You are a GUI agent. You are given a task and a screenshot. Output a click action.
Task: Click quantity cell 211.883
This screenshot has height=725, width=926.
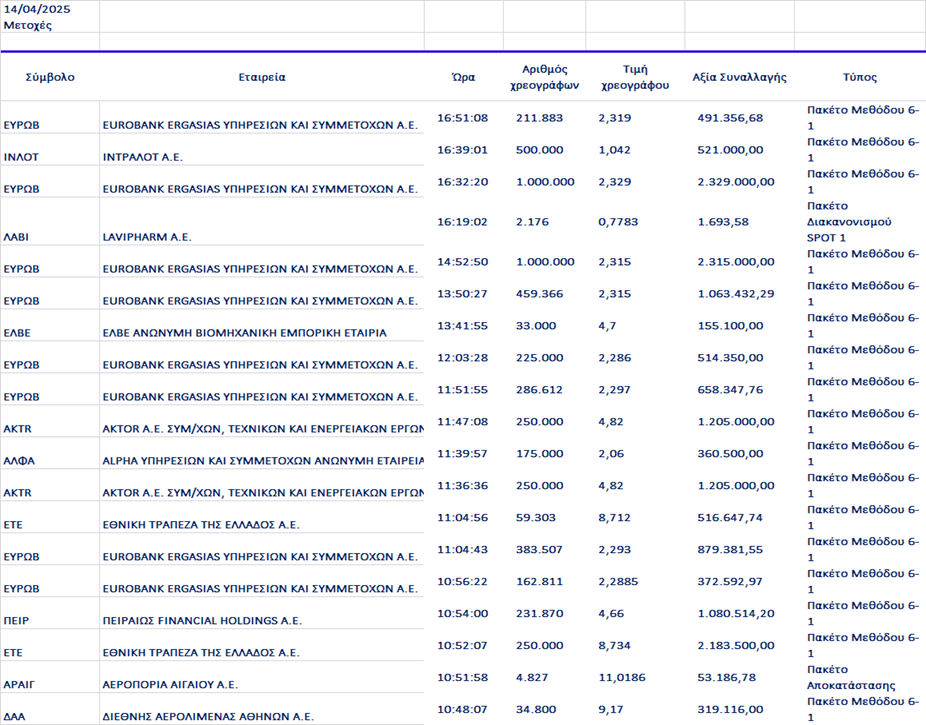(x=539, y=118)
